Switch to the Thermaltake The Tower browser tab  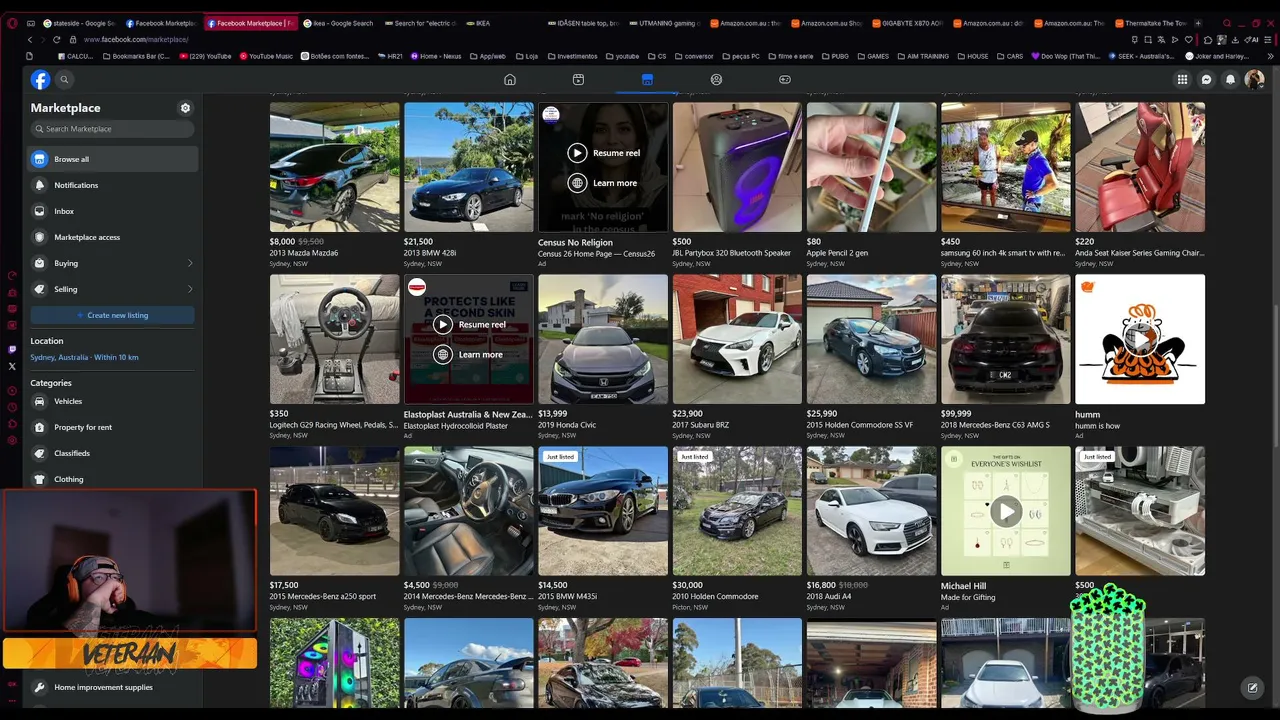(1152, 23)
